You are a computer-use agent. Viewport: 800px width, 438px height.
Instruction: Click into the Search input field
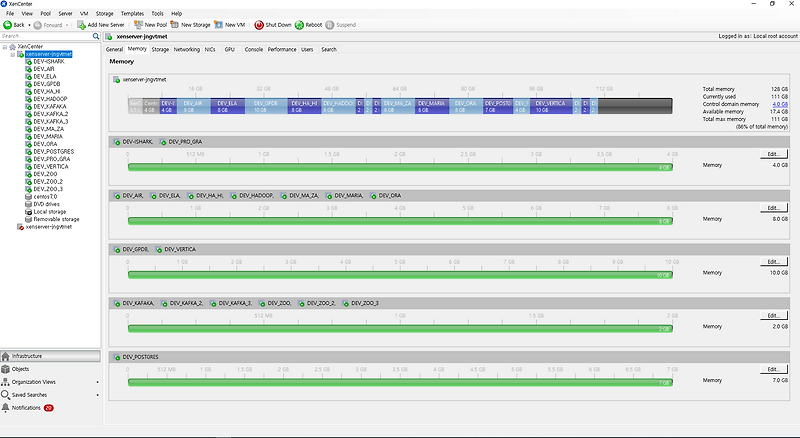(x=46, y=36)
